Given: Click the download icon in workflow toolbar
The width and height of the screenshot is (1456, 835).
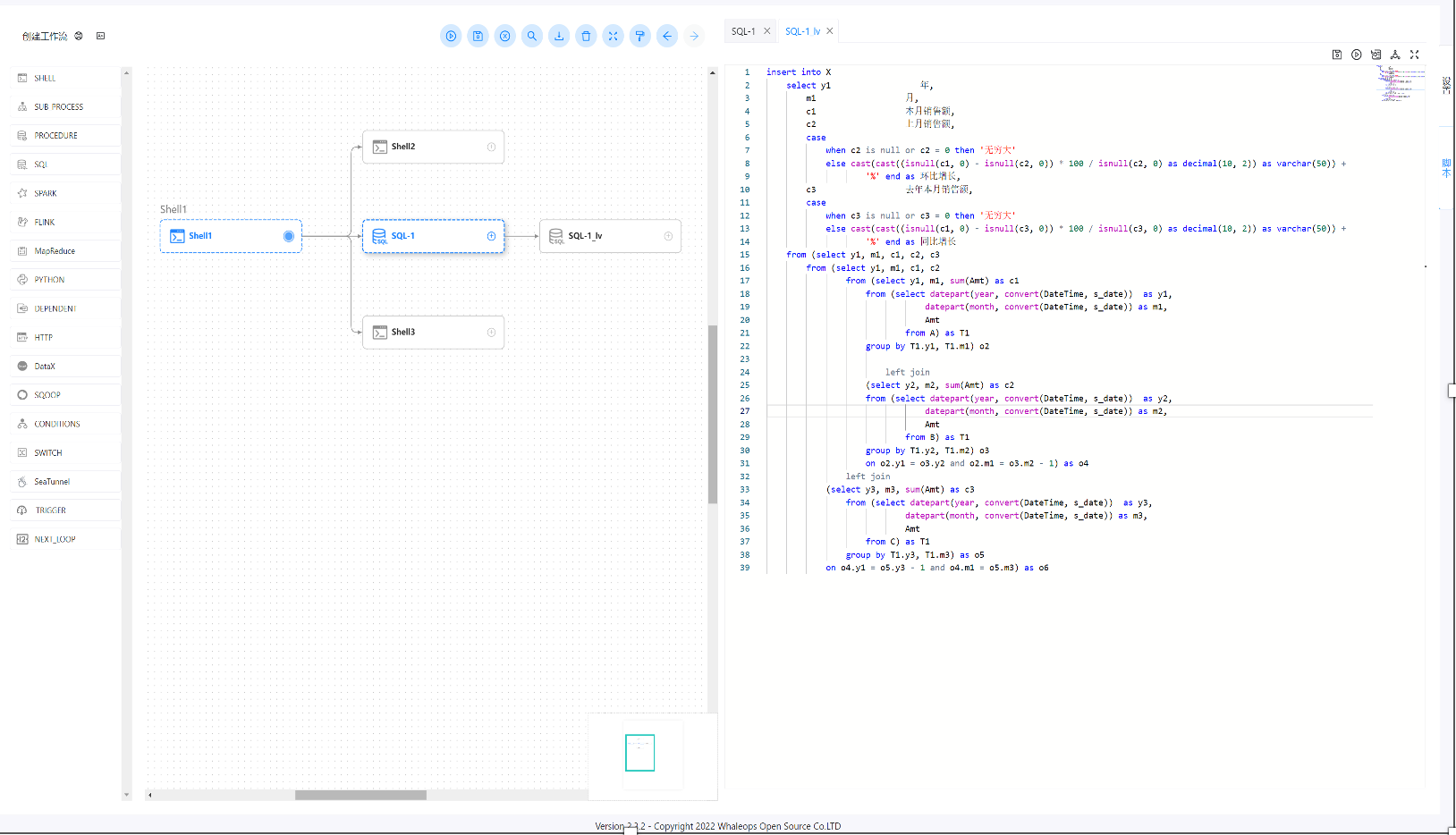Looking at the screenshot, I should 559,36.
